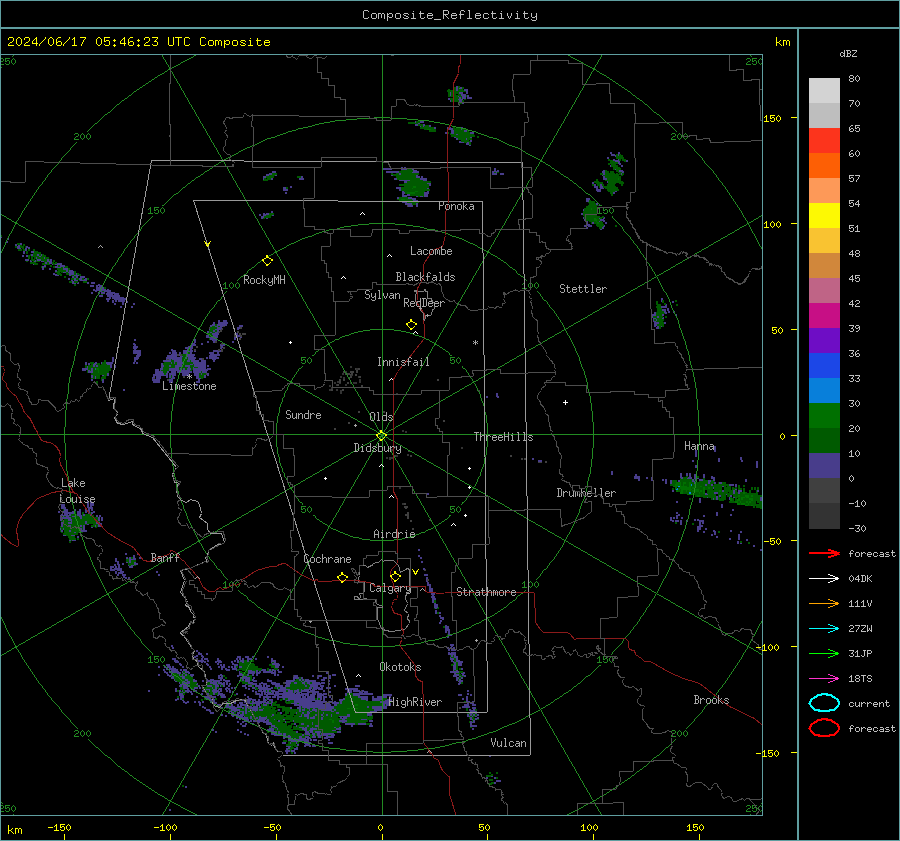Click the Limestone label
Image resolution: width=900 pixels, height=841 pixels.
click(189, 386)
